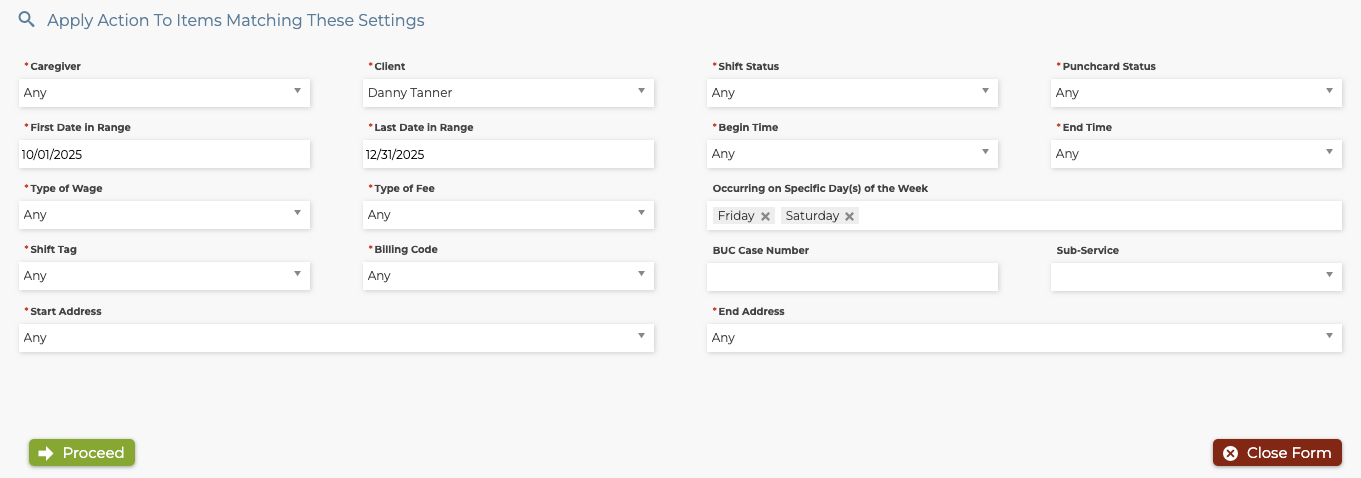Click the Proceed button
Image resolution: width=1361 pixels, height=478 pixels.
click(x=82, y=453)
